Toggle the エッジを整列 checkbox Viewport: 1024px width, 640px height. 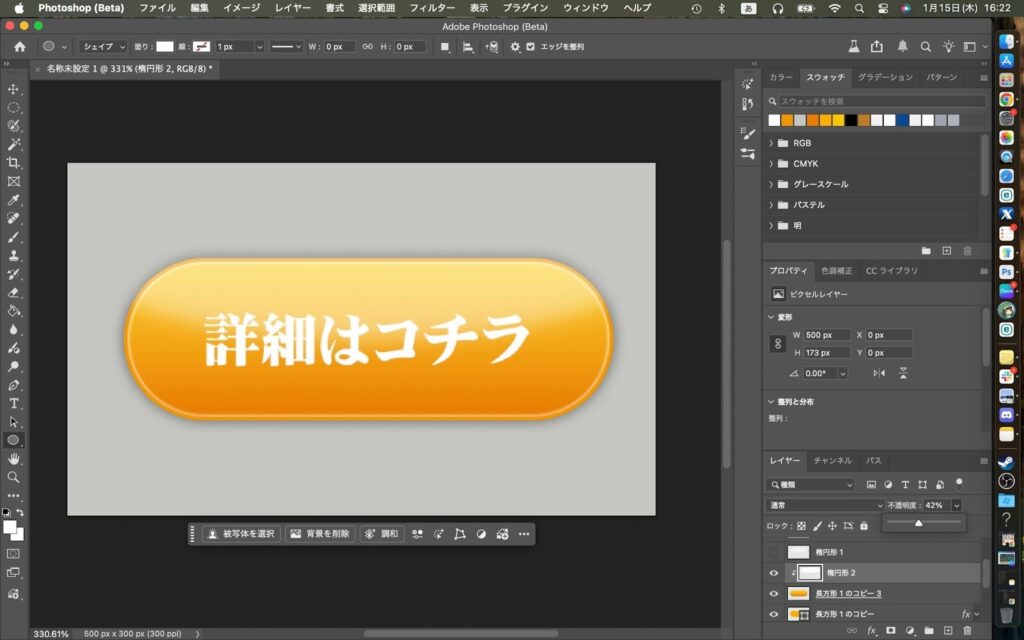[531, 47]
